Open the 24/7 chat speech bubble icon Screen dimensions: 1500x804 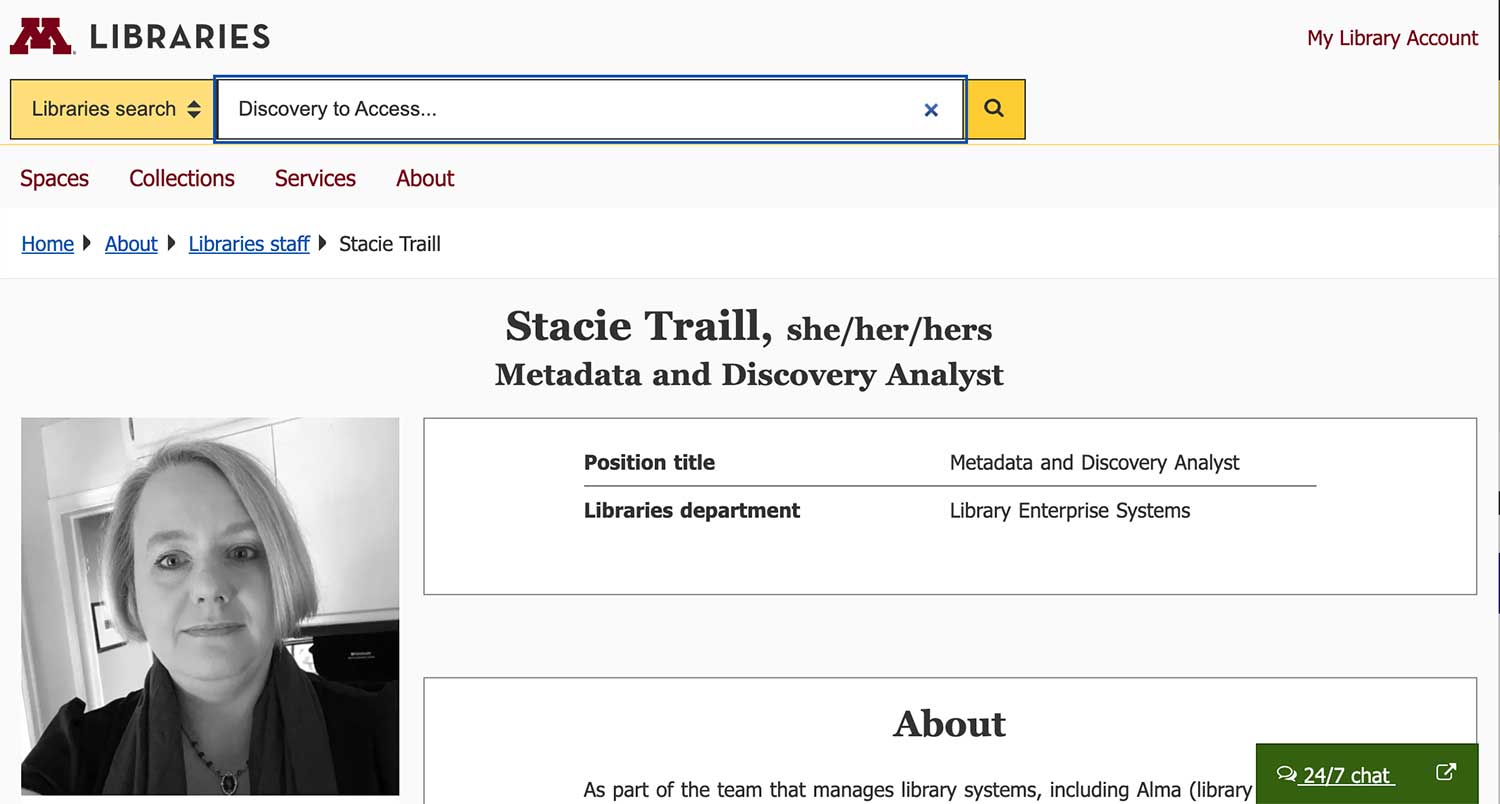(x=1287, y=774)
